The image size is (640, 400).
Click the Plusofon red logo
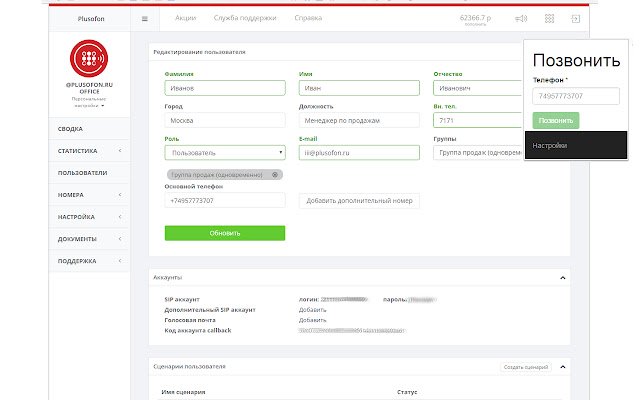click(89, 58)
